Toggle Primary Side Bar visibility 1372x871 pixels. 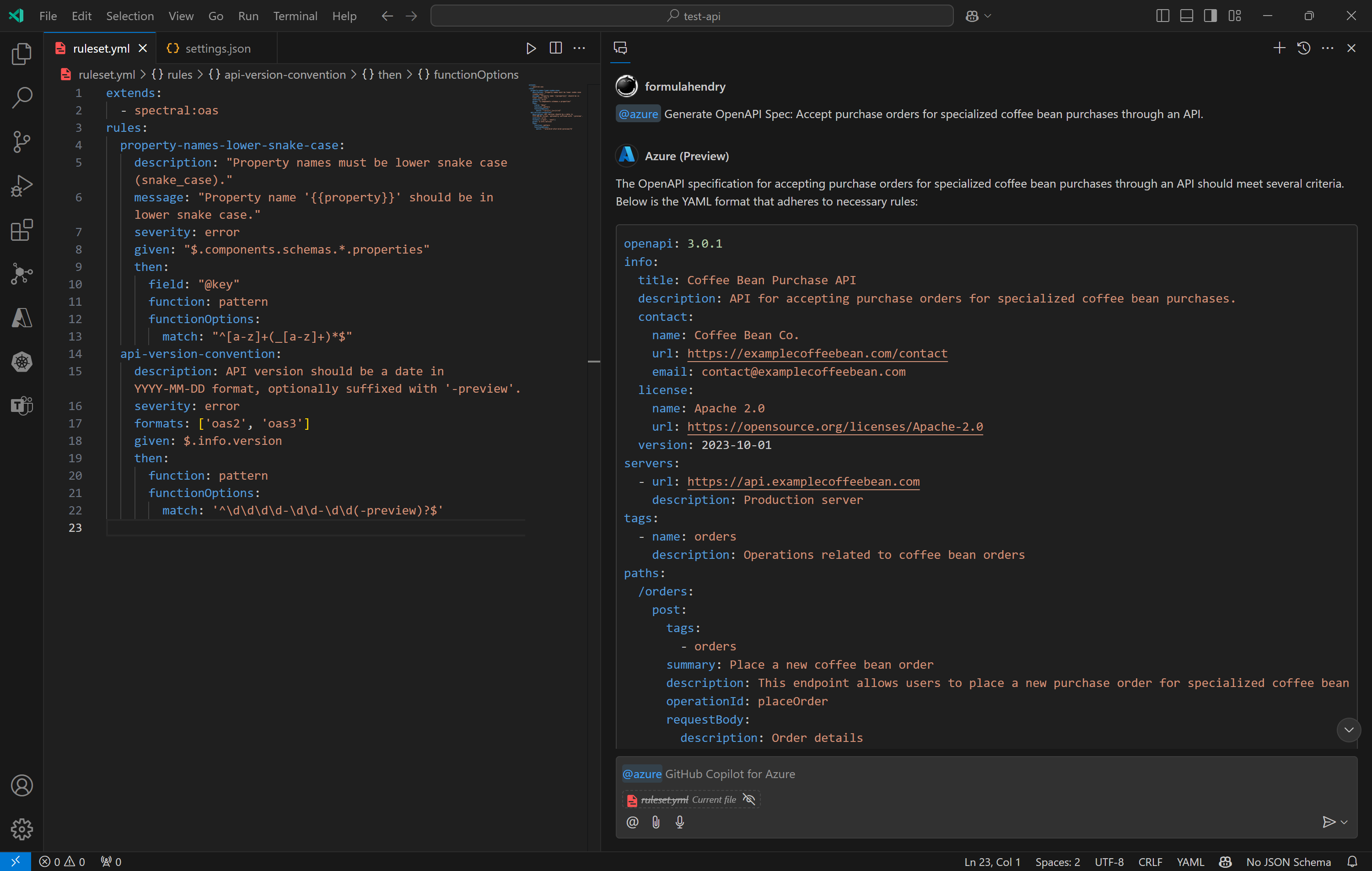[1162, 16]
